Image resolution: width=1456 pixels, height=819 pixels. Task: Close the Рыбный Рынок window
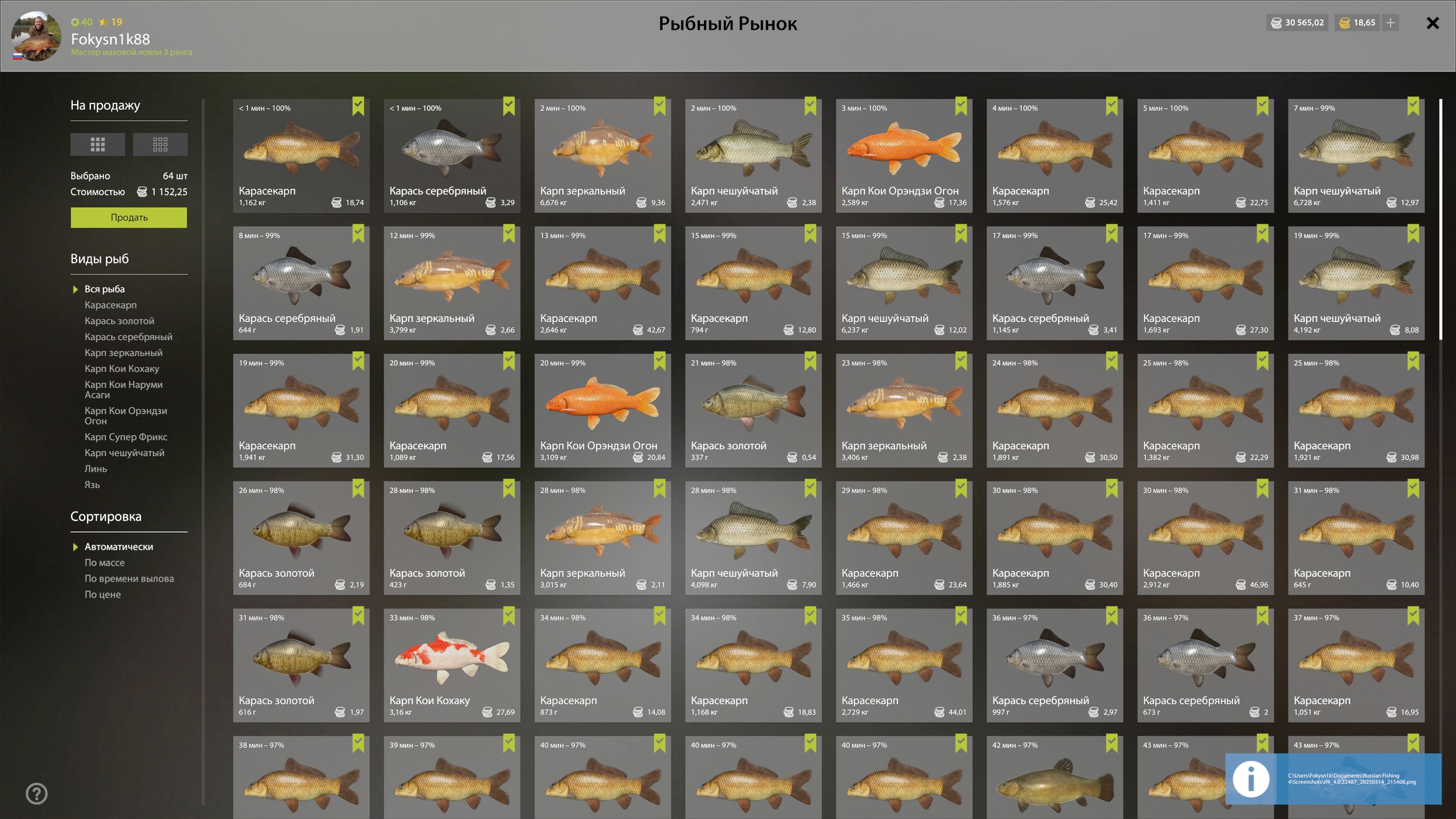1433,23
